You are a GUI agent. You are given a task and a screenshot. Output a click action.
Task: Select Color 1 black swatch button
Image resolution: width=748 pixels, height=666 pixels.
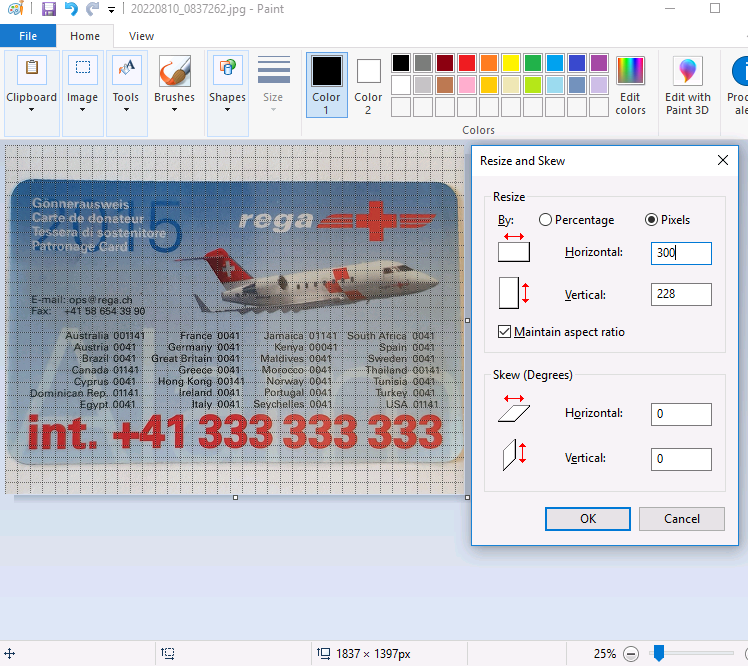(327, 85)
